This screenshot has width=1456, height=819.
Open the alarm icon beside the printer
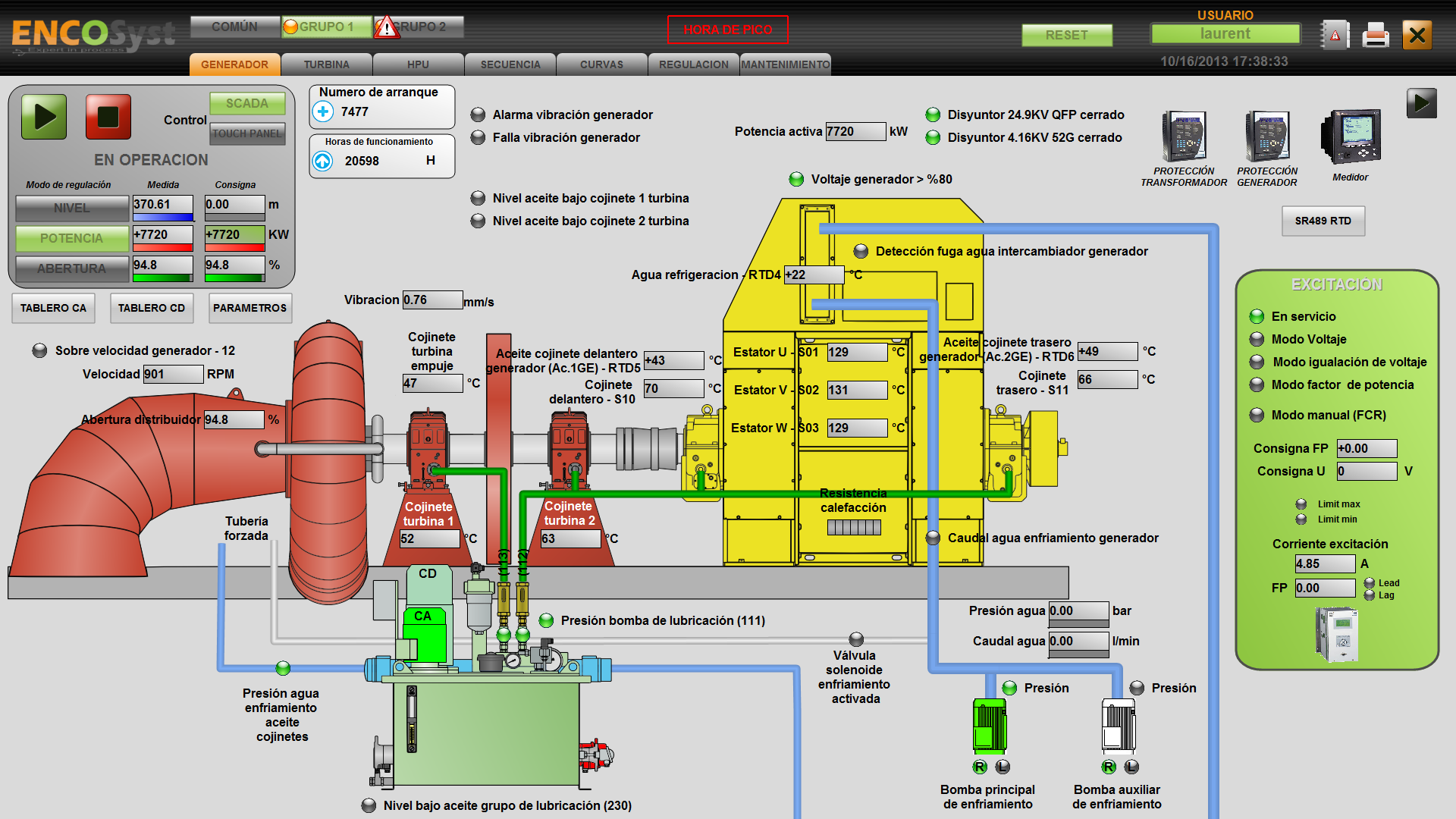(x=1335, y=34)
